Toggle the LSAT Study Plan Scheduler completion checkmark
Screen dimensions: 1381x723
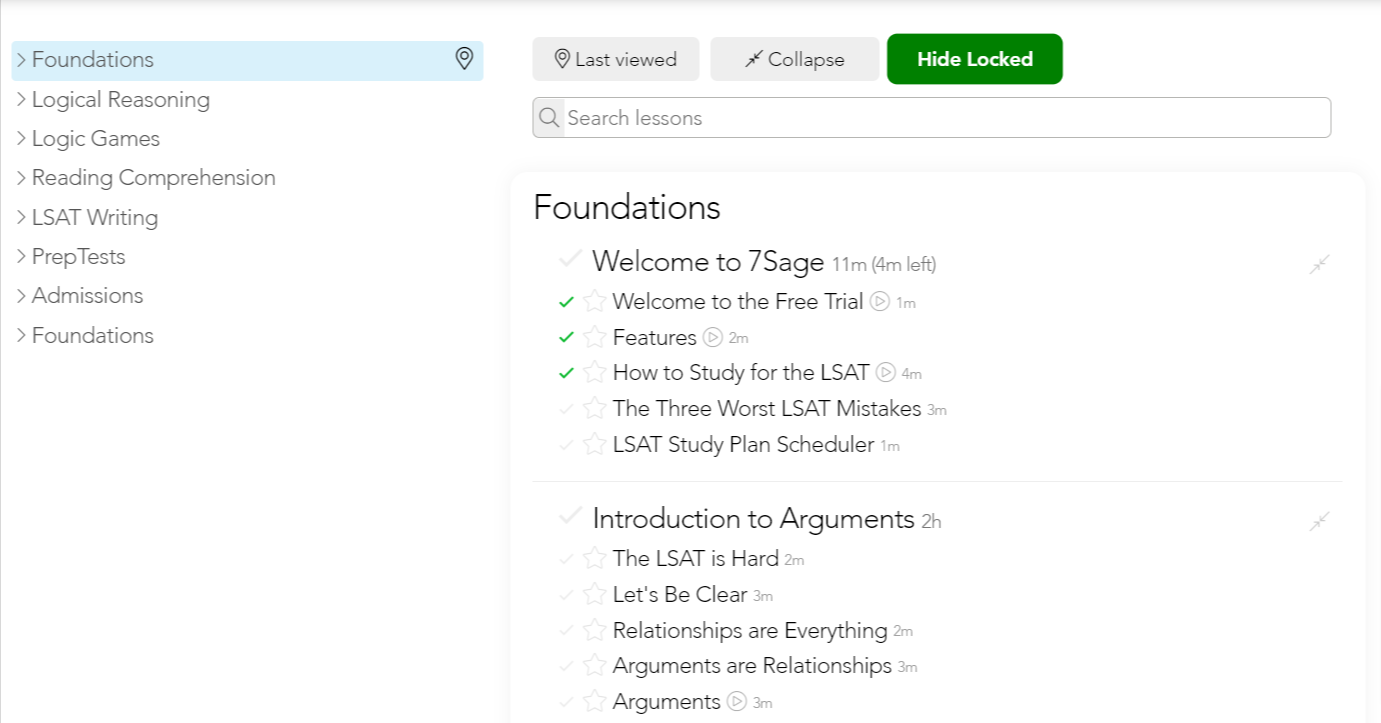coord(567,445)
